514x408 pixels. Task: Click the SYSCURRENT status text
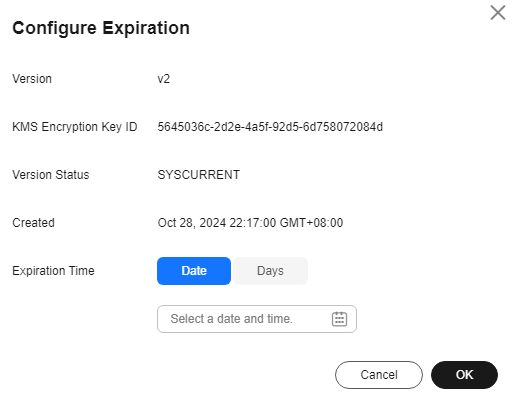point(199,175)
